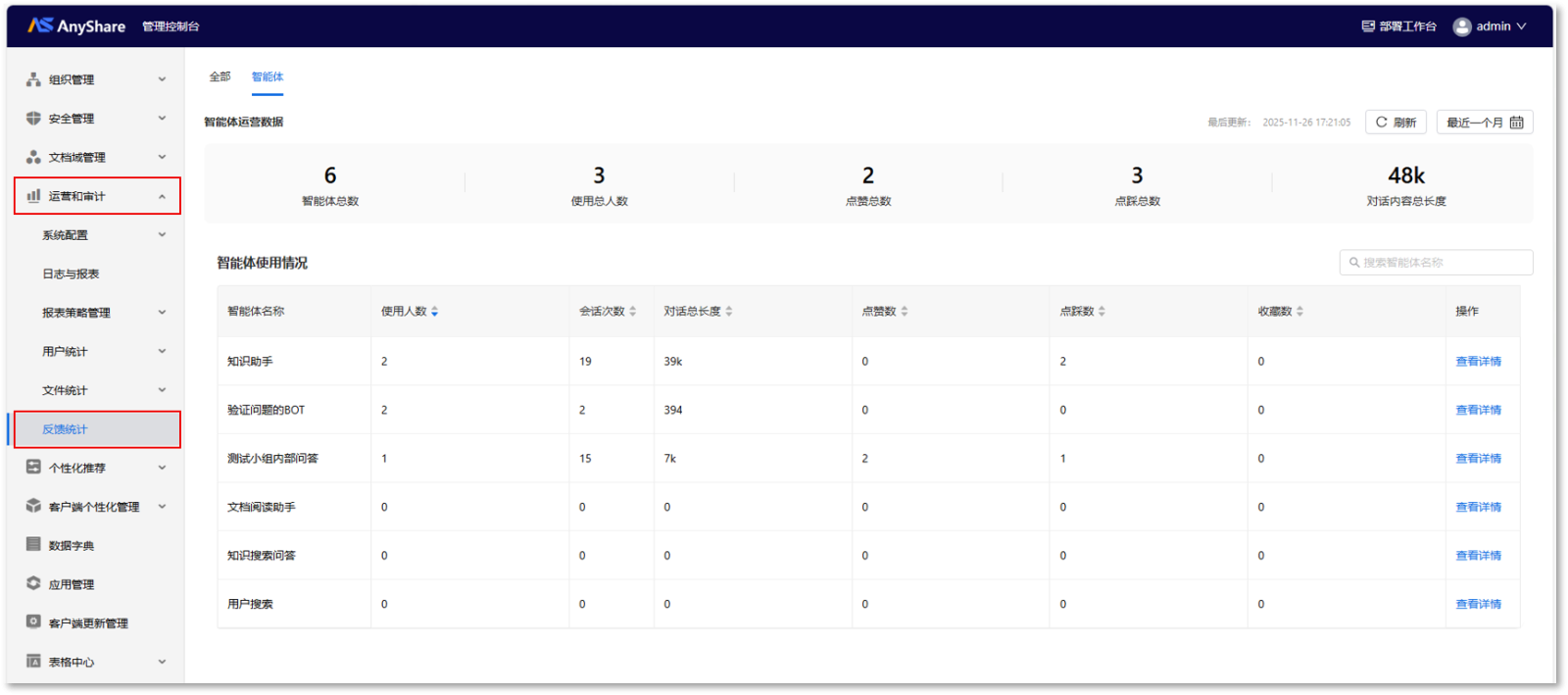This screenshot has width=1568, height=695.
Task: Click the 刷新 refresh button
Action: click(x=1396, y=123)
